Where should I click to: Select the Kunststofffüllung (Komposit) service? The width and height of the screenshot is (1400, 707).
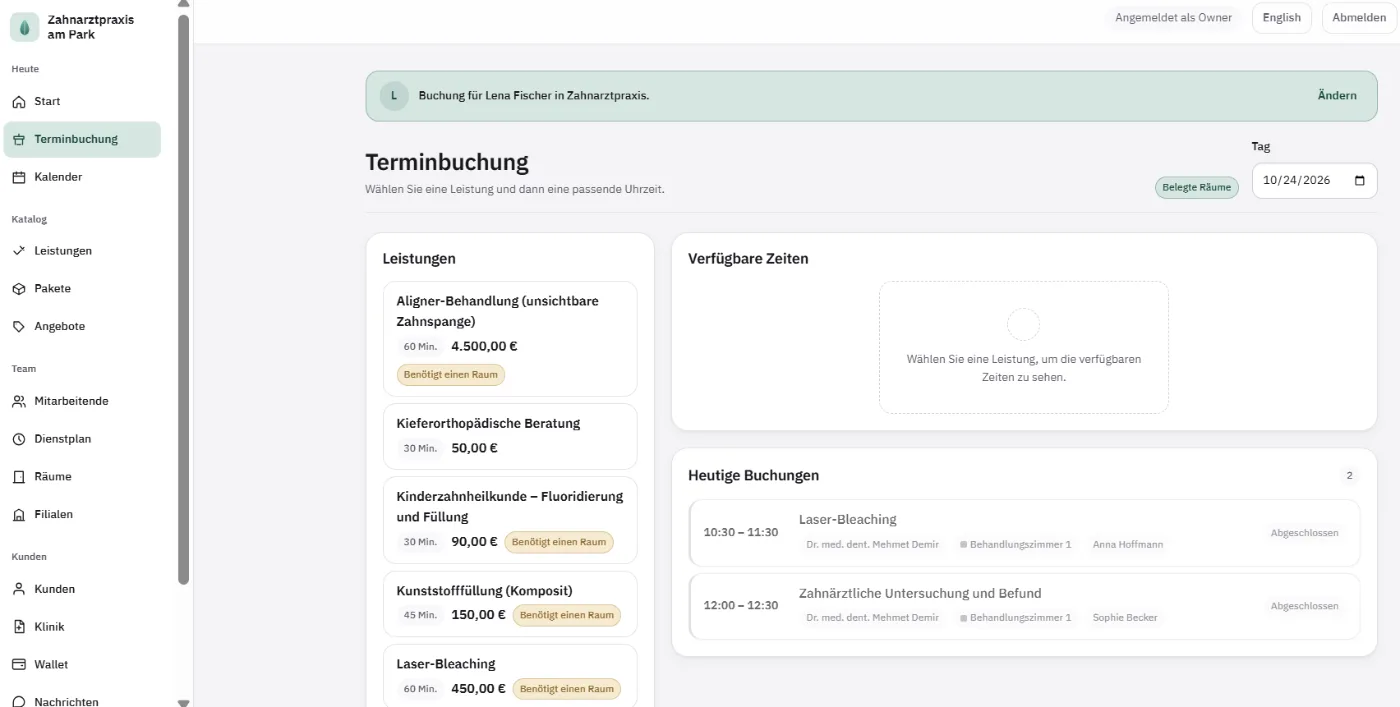click(510, 604)
